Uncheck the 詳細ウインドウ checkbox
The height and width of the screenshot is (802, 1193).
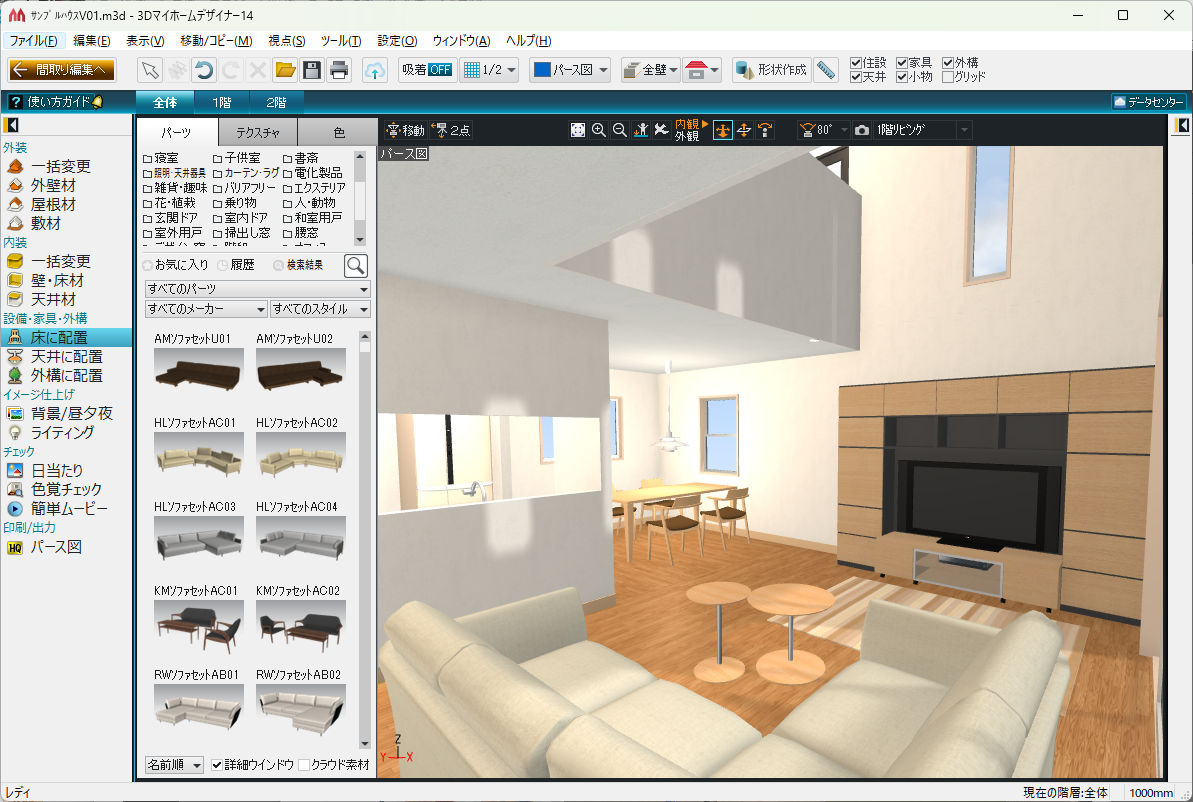(x=217, y=765)
